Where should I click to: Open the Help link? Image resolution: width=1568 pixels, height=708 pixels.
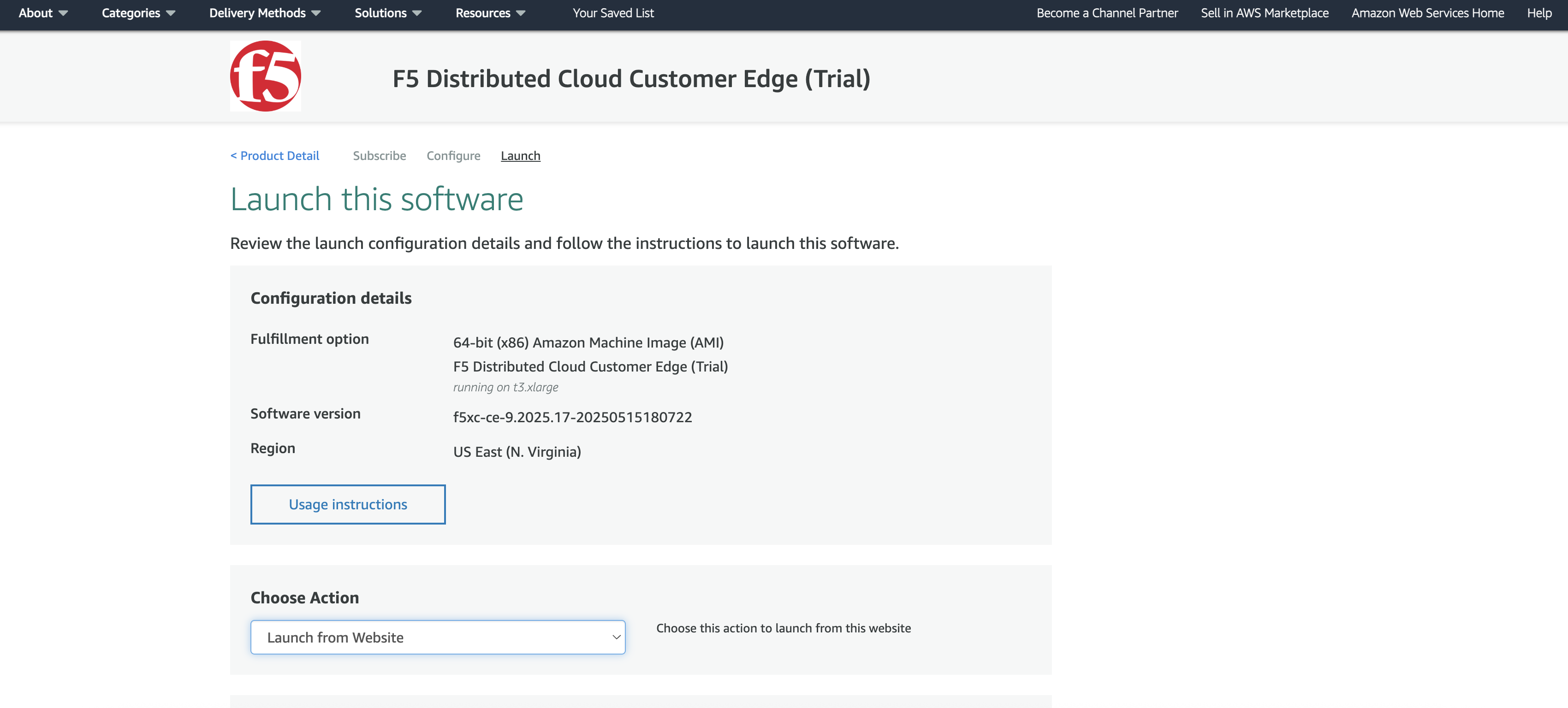click(x=1539, y=13)
